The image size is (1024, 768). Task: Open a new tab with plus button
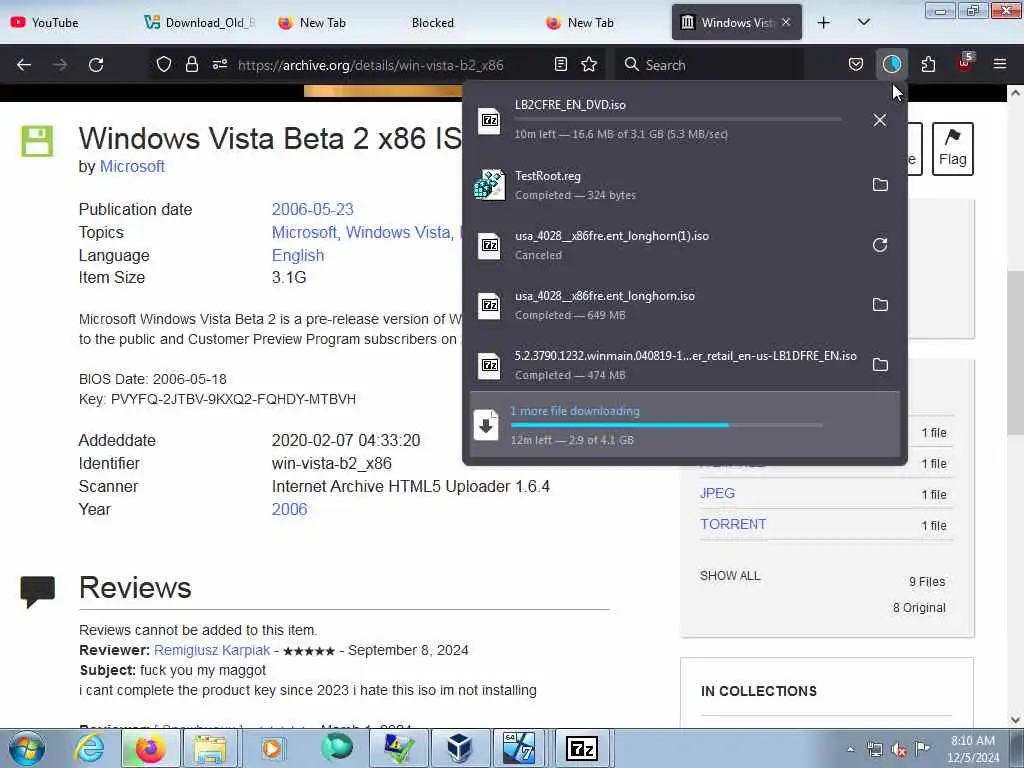[824, 23]
